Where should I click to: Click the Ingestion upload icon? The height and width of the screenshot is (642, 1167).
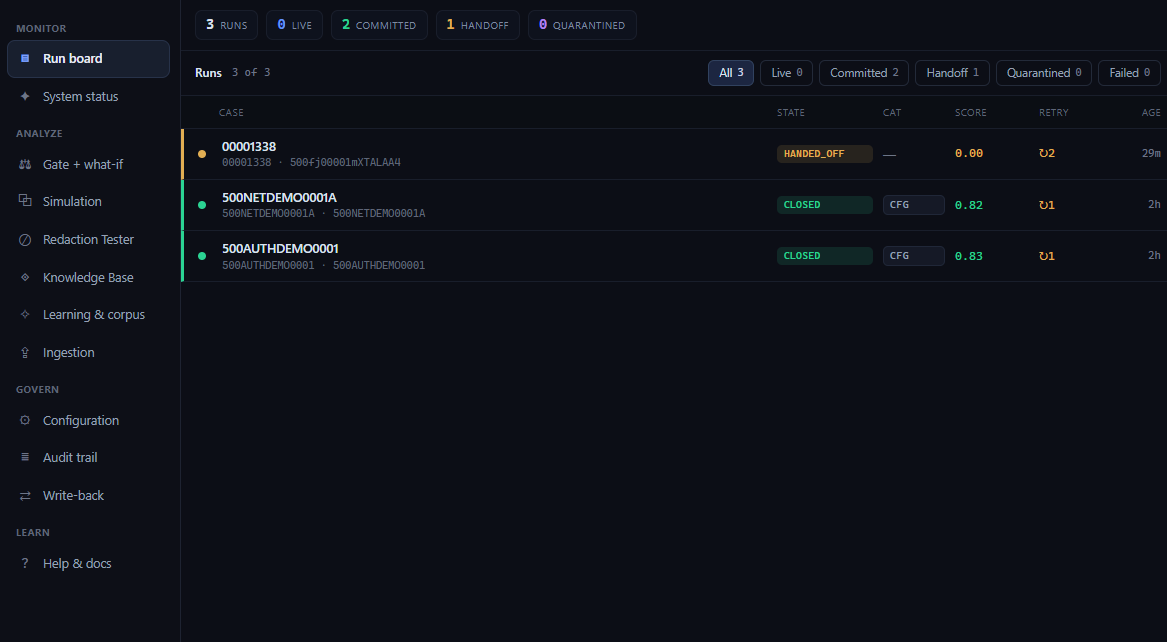[x=25, y=353]
